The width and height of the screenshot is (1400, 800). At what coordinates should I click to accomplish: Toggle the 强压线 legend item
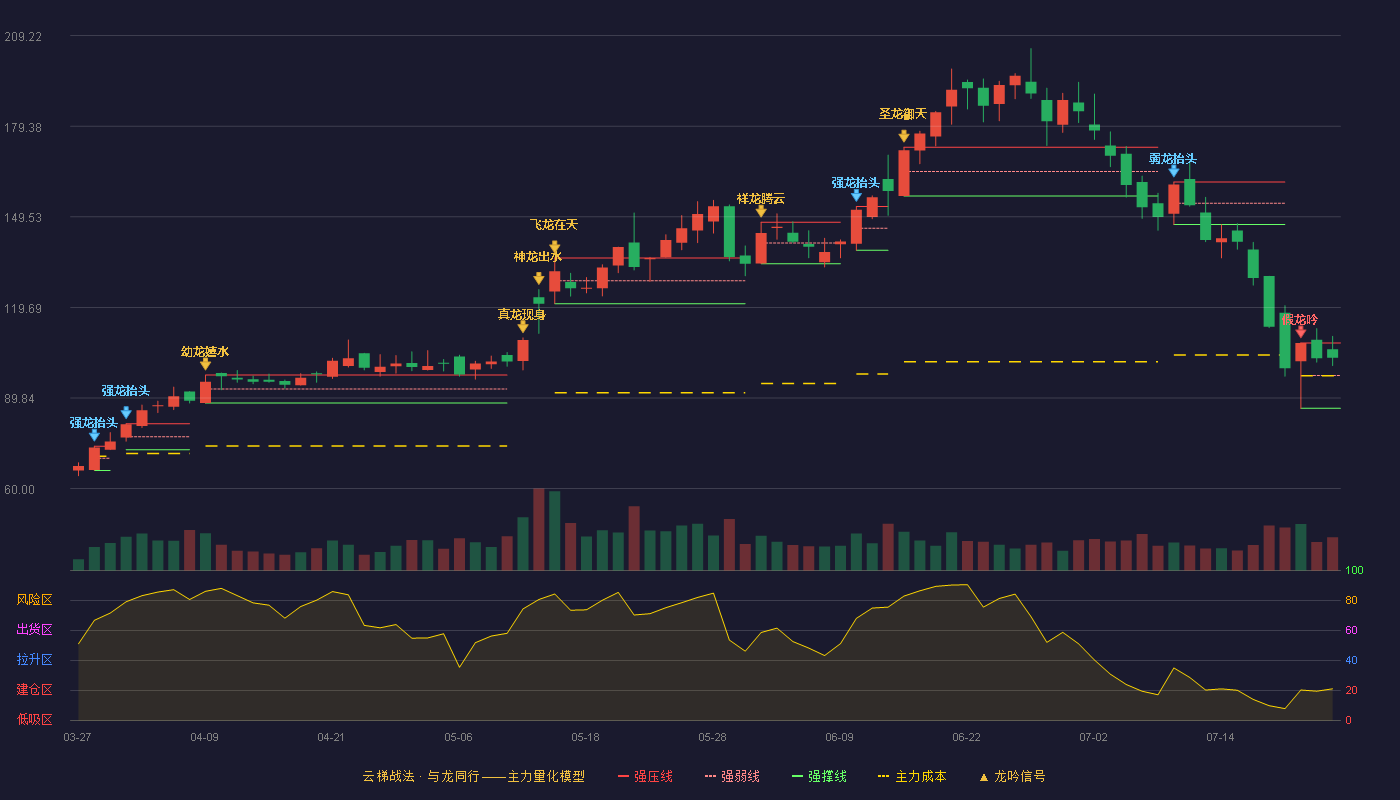point(645,776)
